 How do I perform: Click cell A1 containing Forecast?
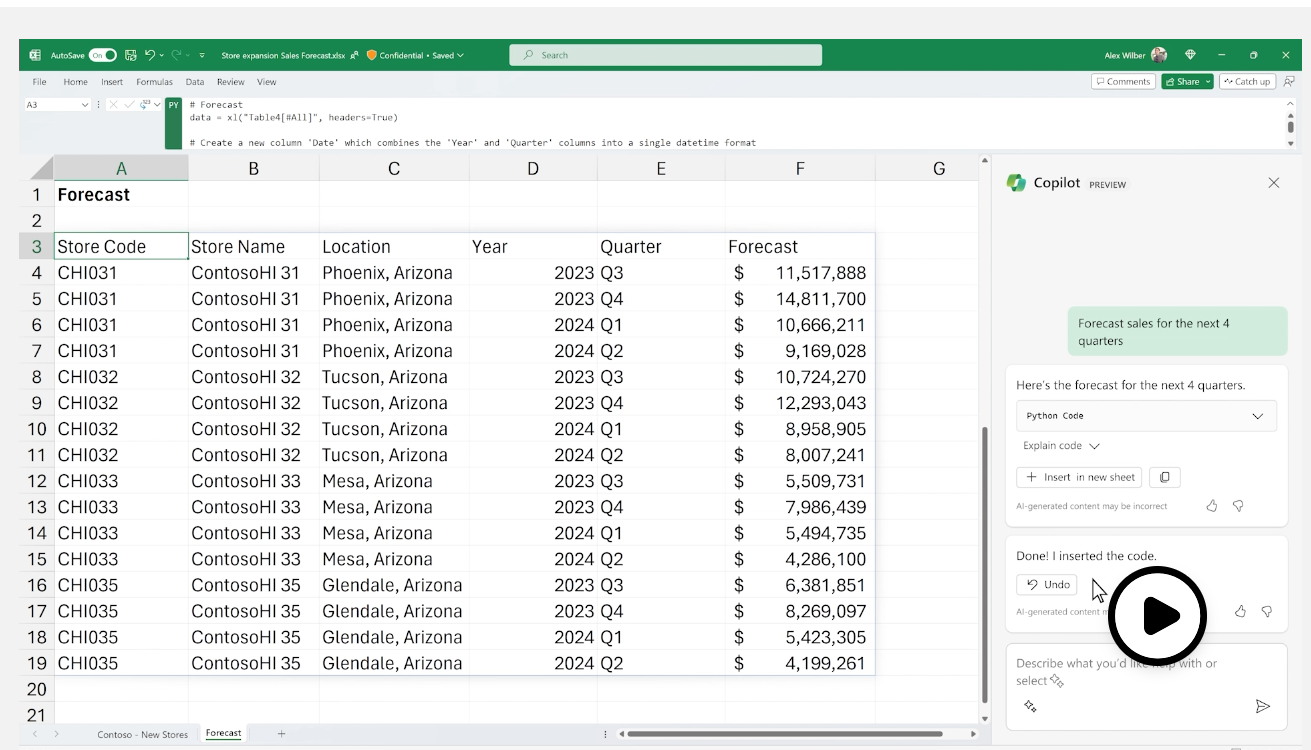121,194
